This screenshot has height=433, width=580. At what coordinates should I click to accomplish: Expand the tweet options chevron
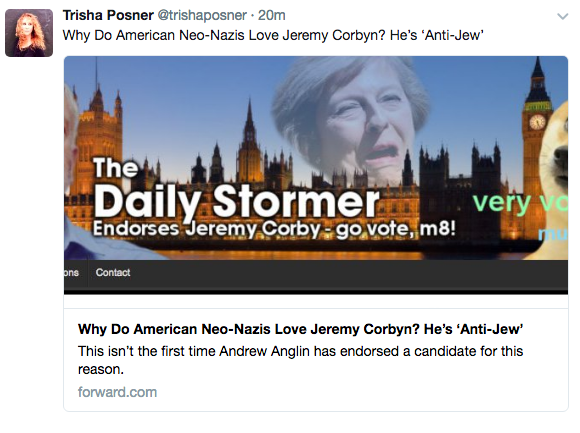click(x=563, y=16)
